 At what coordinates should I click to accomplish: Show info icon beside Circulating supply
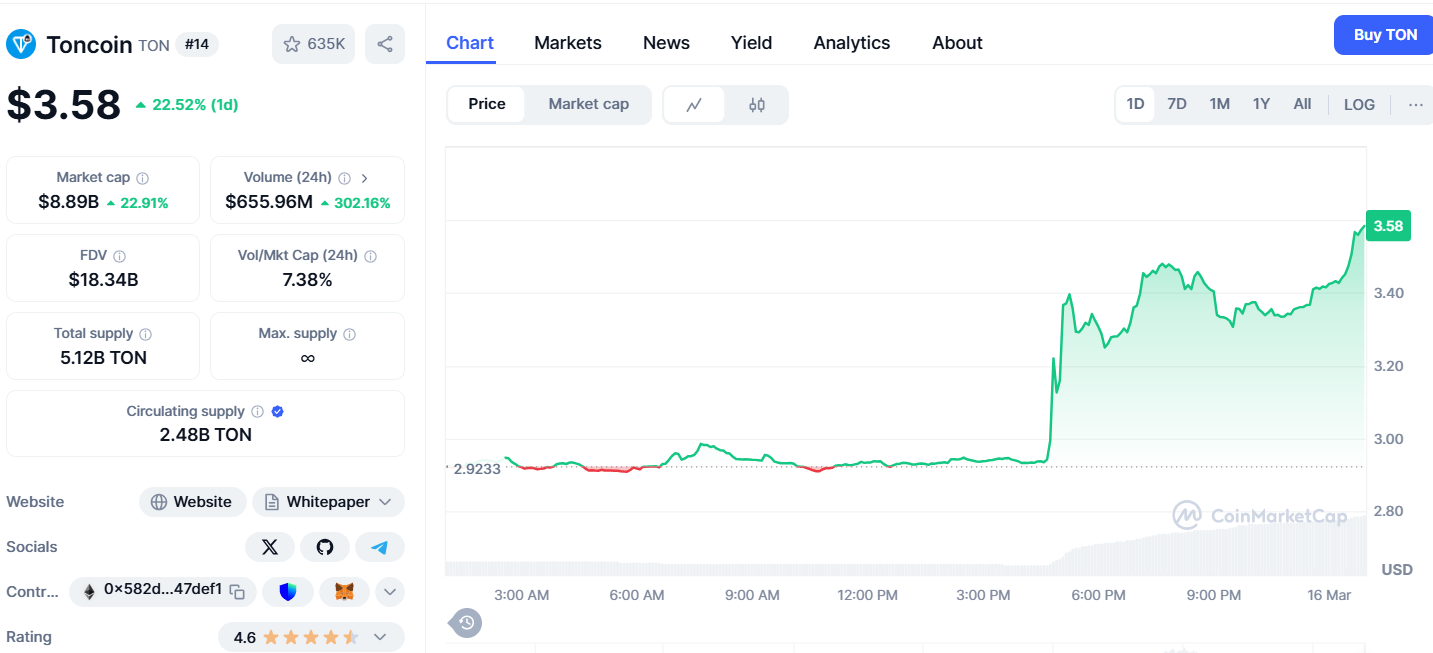(x=257, y=412)
